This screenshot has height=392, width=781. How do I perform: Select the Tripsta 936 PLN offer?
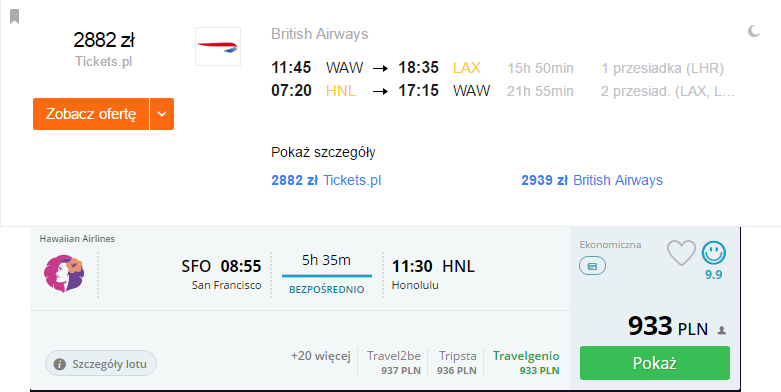(457, 363)
